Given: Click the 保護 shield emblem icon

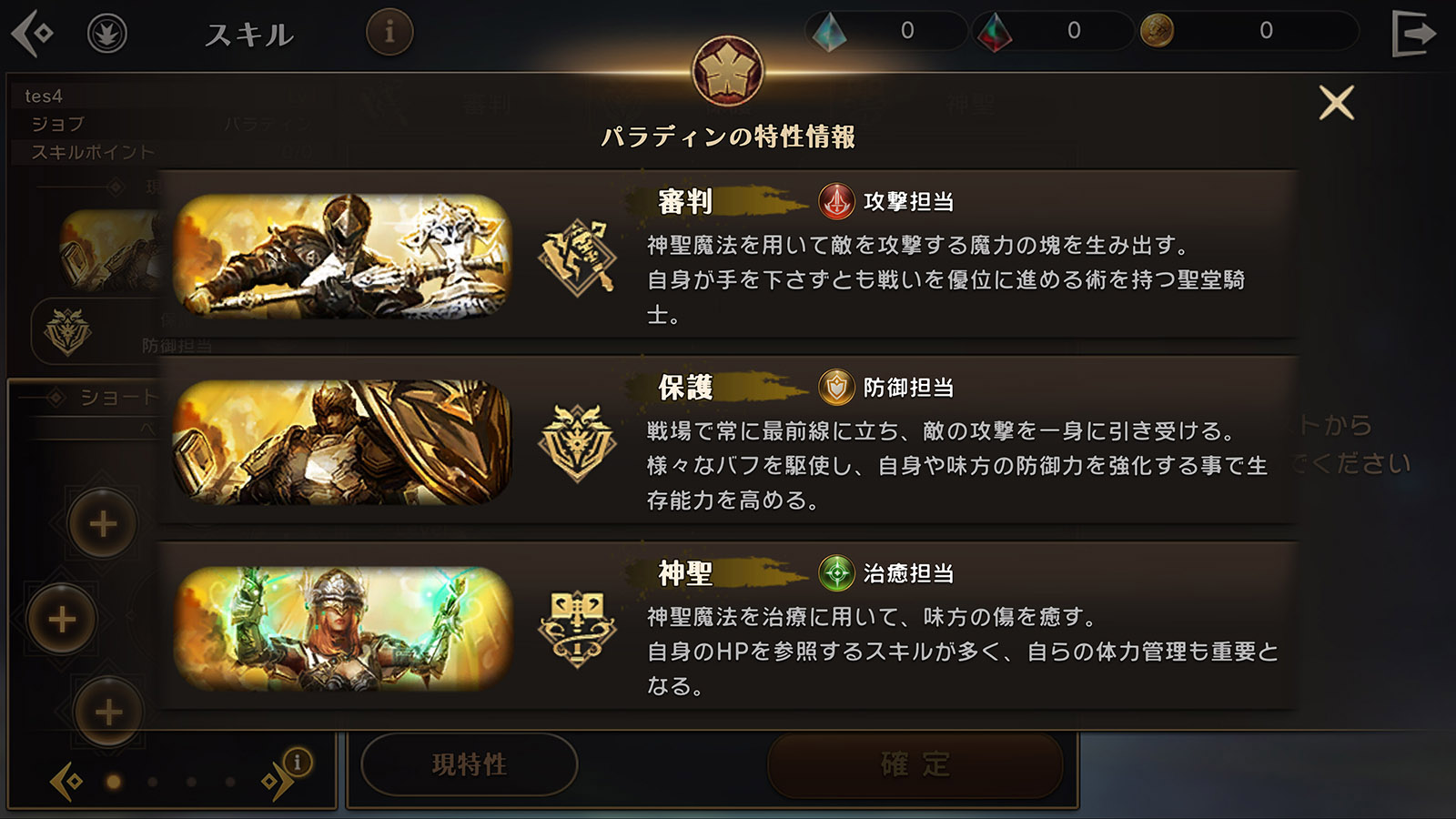Looking at the screenshot, I should click(577, 443).
